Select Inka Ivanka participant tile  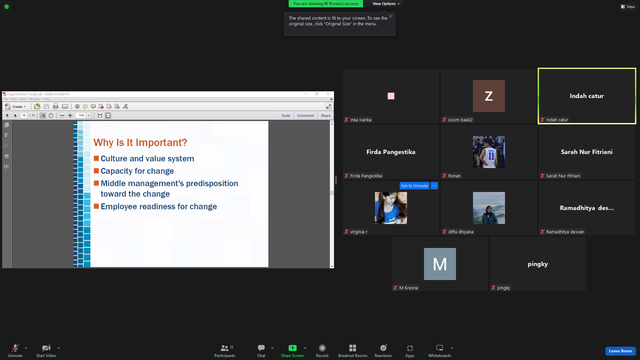pyautogui.click(x=391, y=96)
